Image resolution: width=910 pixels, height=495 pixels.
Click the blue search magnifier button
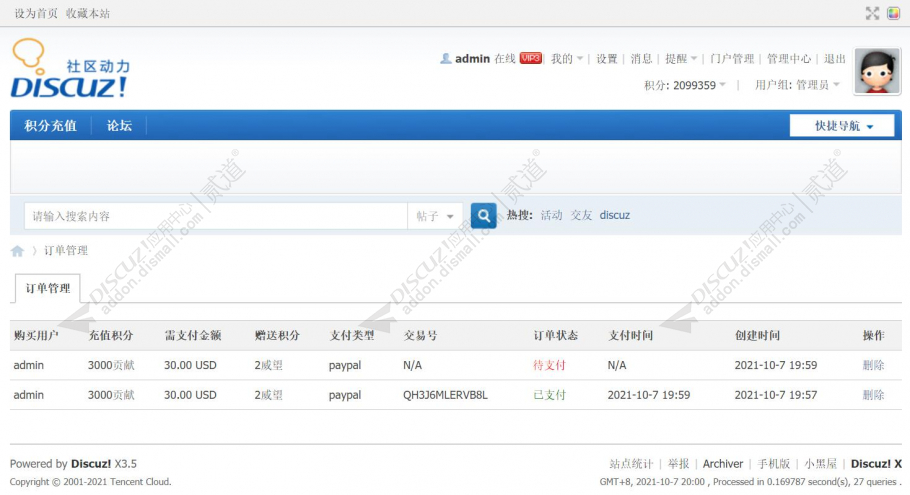pyautogui.click(x=483, y=216)
